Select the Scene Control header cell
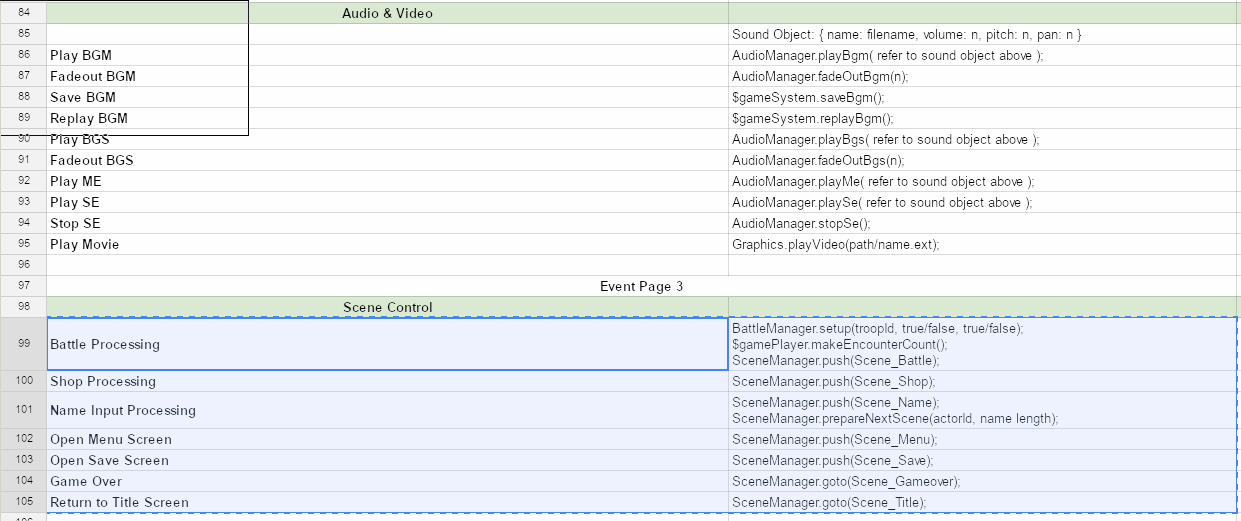This screenshot has height=521, width=1241. point(387,307)
